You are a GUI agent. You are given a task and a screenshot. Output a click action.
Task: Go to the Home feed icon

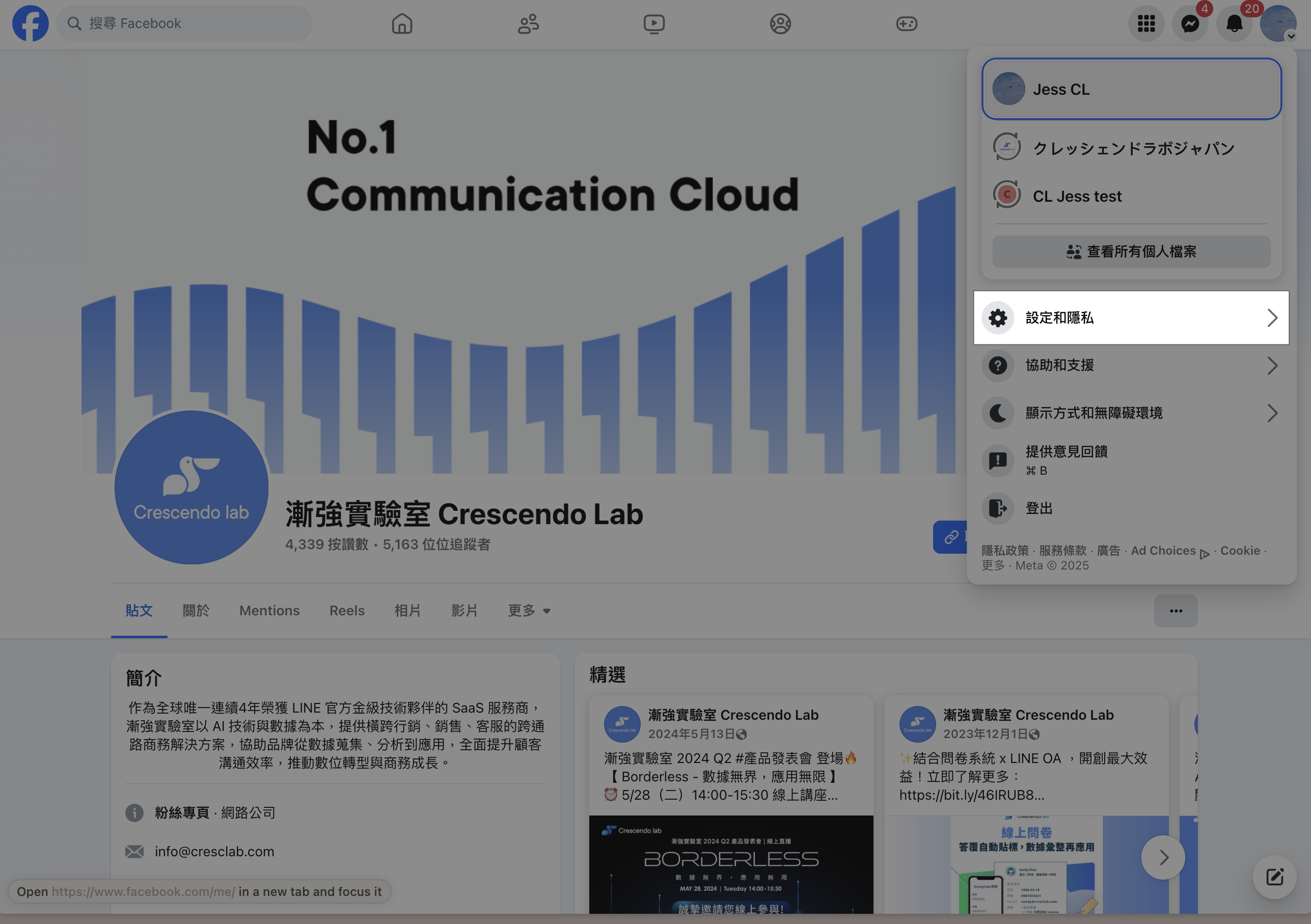click(402, 23)
